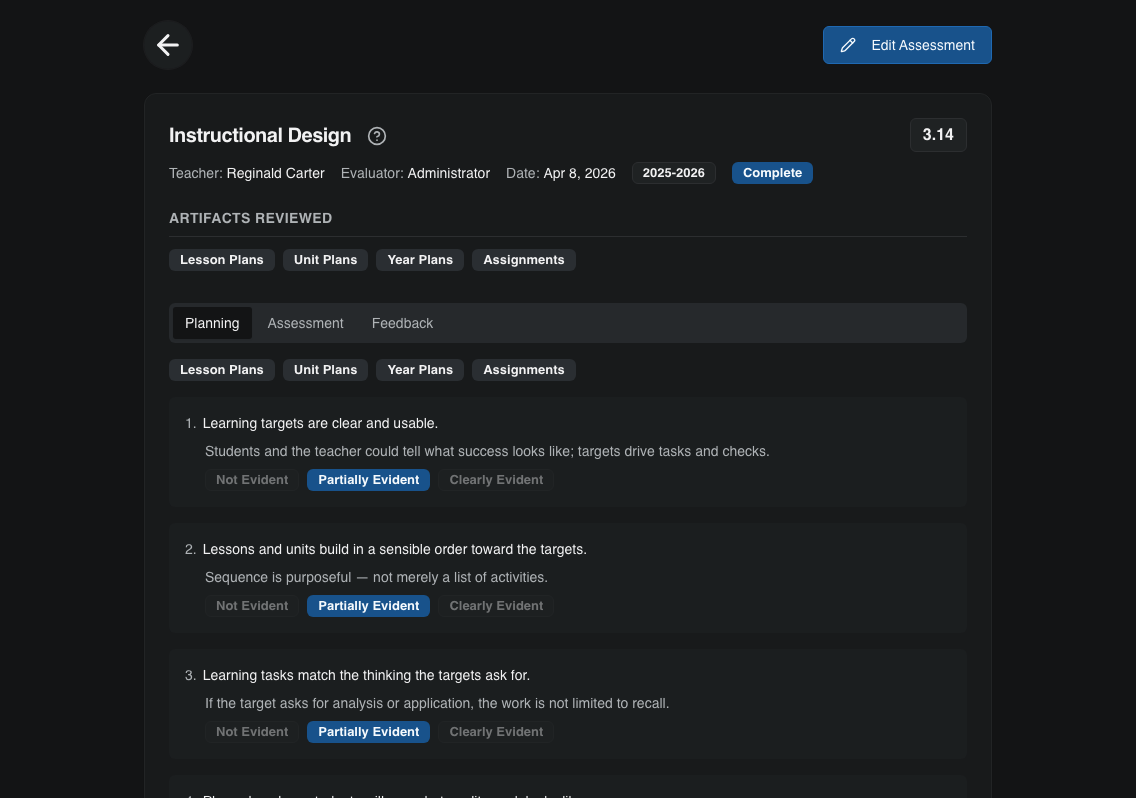Screen dimensions: 1136x798
Task: Select Not Evident for learning tasks item
Action: (x=252, y=732)
